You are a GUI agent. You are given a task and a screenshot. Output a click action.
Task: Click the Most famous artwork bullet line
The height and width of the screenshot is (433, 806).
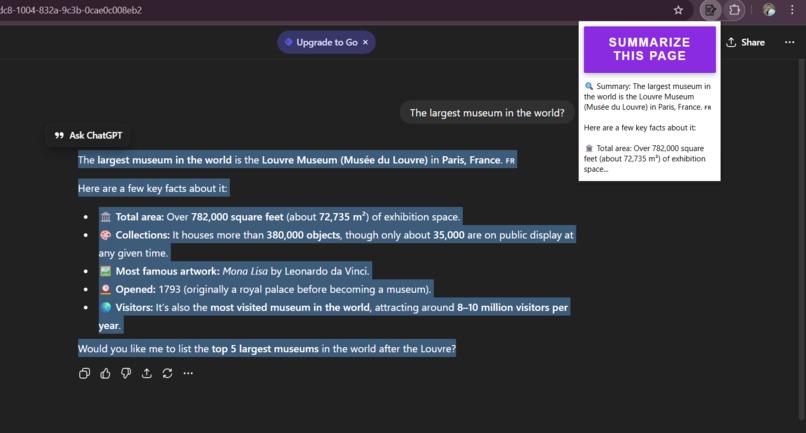(234, 271)
